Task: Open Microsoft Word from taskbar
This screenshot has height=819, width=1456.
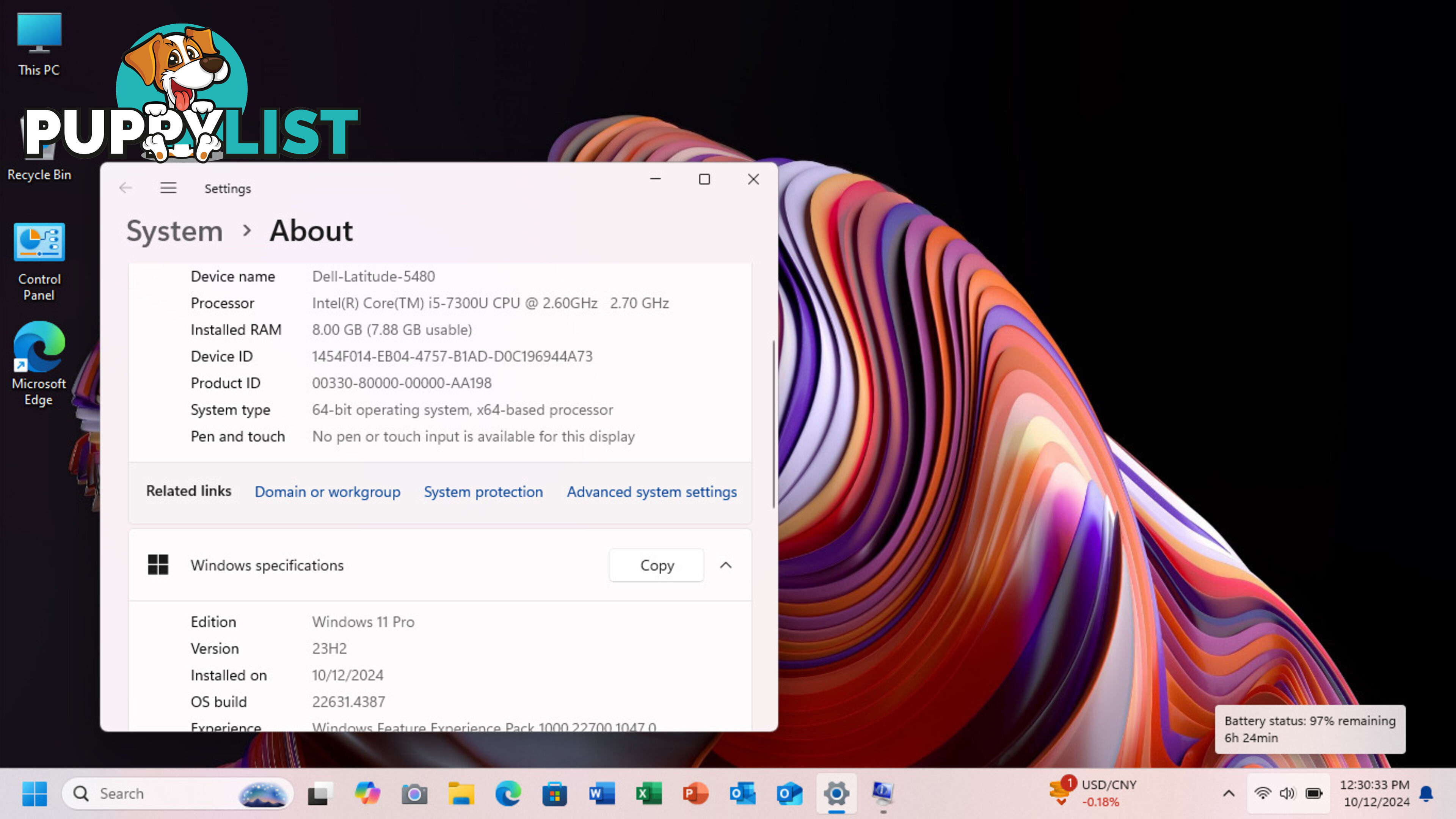Action: tap(601, 793)
